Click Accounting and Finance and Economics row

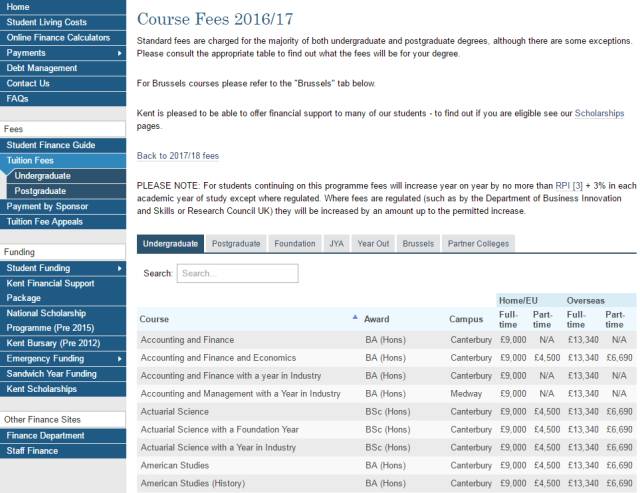click(387, 358)
